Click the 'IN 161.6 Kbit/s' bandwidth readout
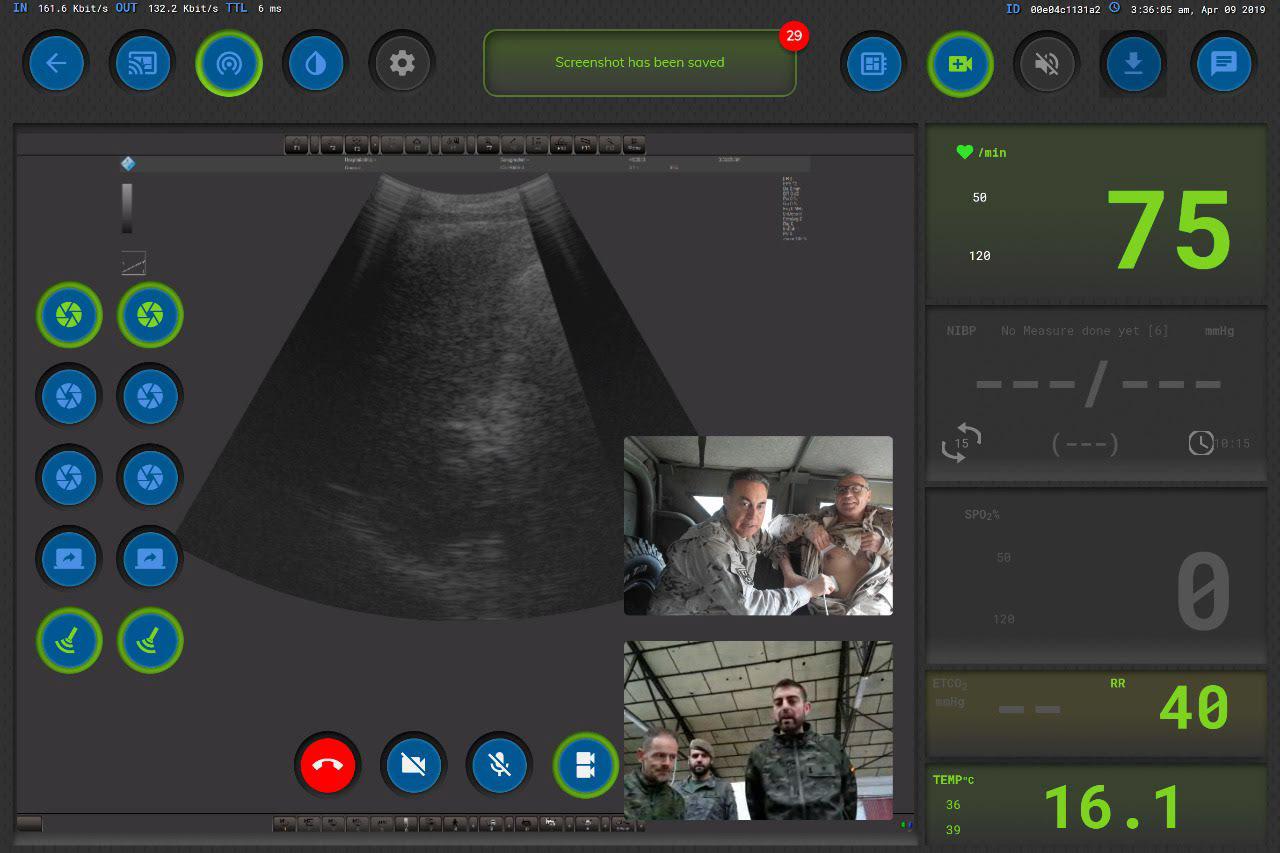This screenshot has width=1280, height=853. click(x=60, y=8)
